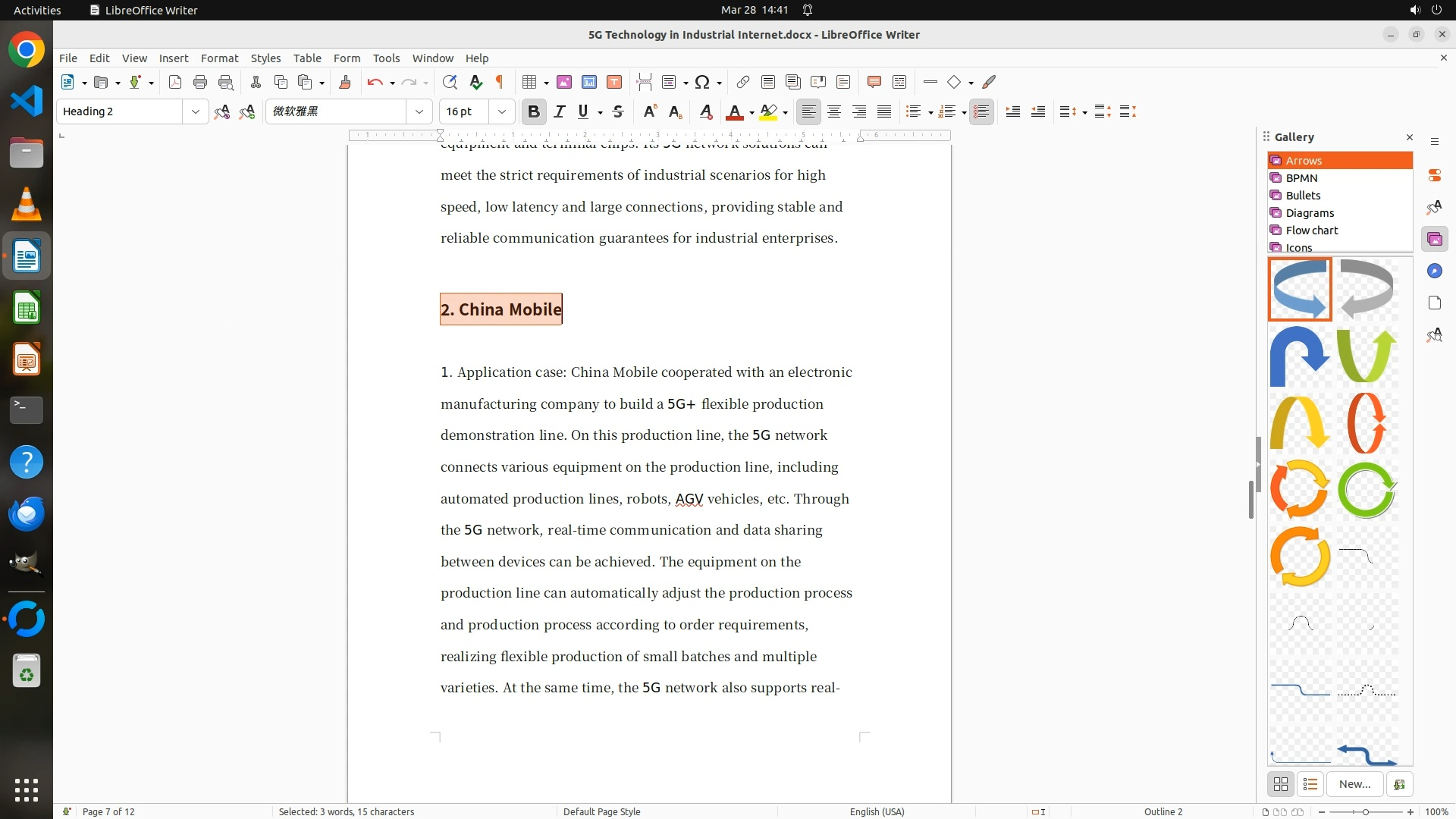Insert a special character via Omega icon
The width and height of the screenshot is (1456, 819).
(702, 82)
